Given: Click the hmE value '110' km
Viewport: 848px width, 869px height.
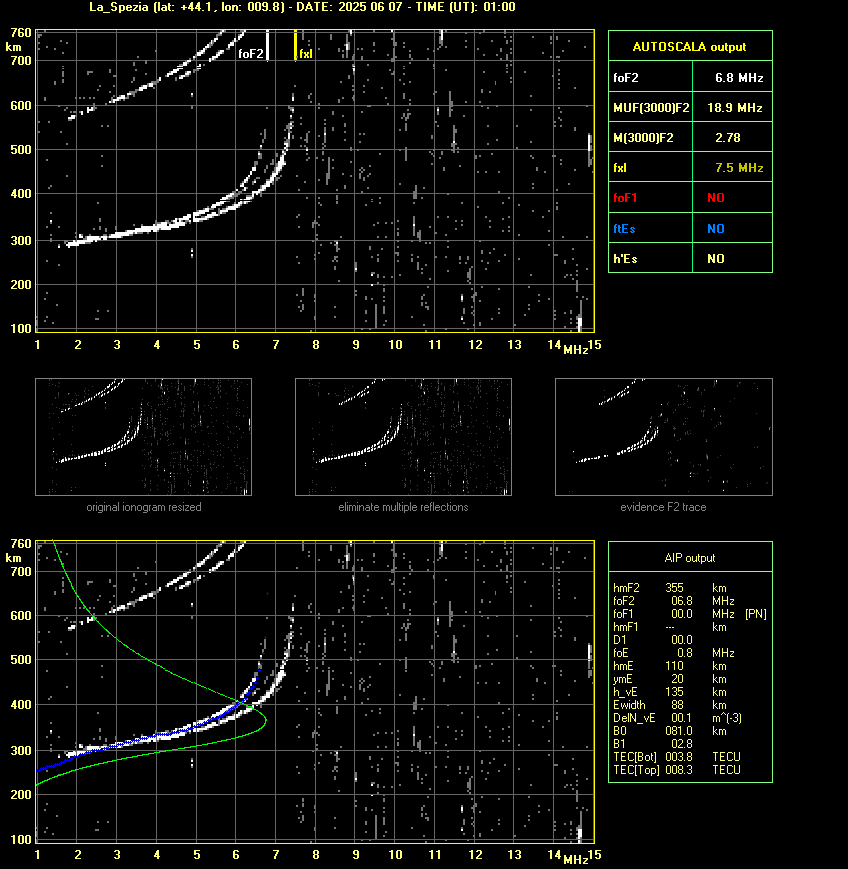Looking at the screenshot, I should pos(674,666).
